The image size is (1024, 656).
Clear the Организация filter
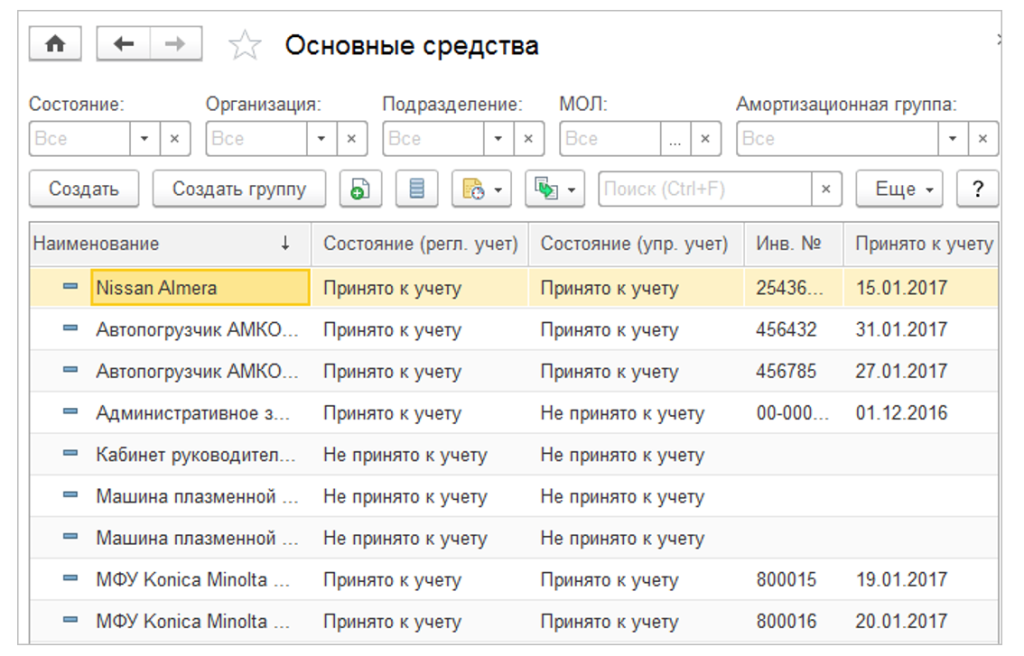(x=351, y=139)
